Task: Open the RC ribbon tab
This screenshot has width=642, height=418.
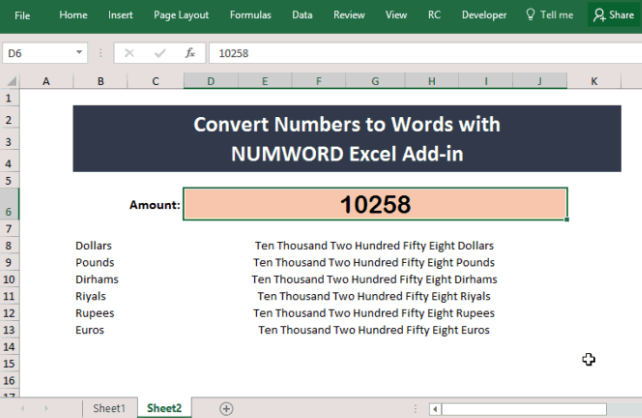Action: coord(434,15)
